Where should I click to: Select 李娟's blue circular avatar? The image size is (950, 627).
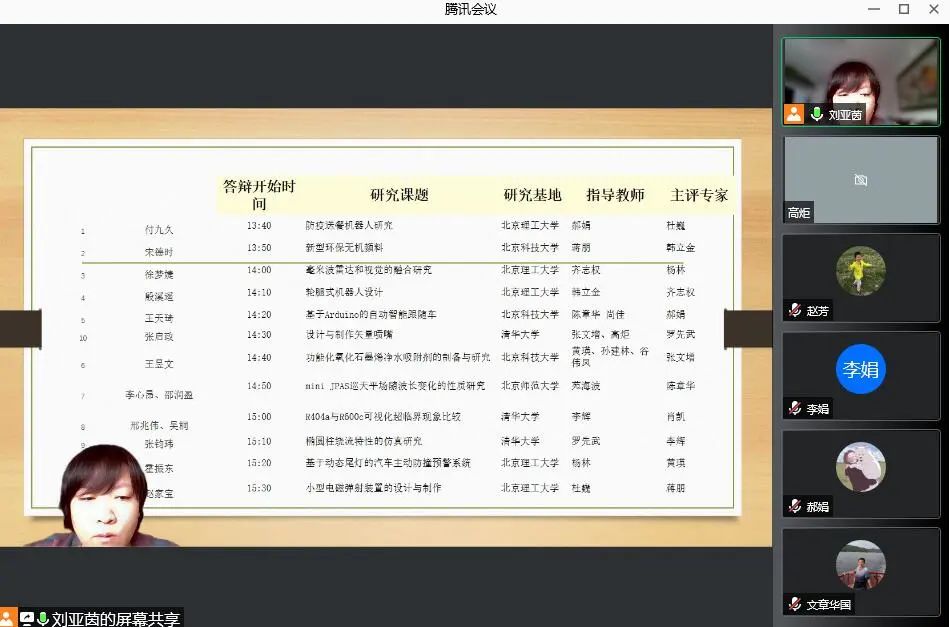point(860,370)
